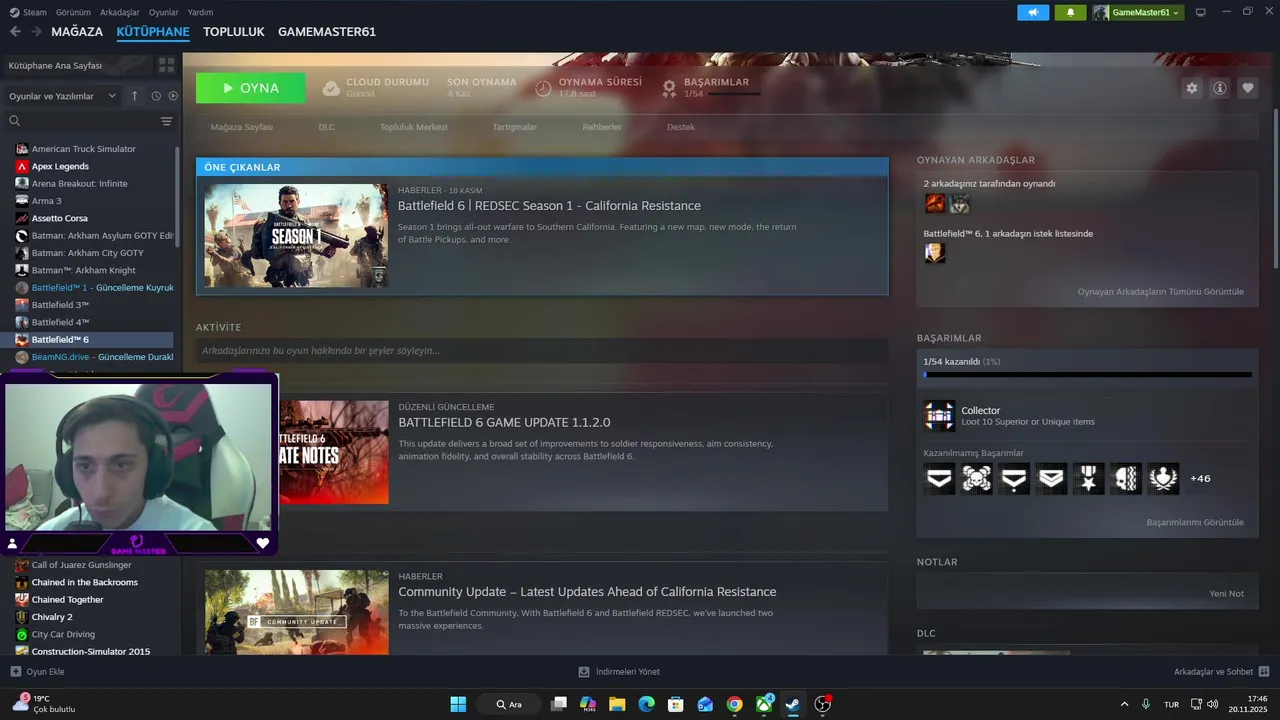The width and height of the screenshot is (1280, 720).
Task: Open the game settings gear icon
Action: [x=1191, y=88]
